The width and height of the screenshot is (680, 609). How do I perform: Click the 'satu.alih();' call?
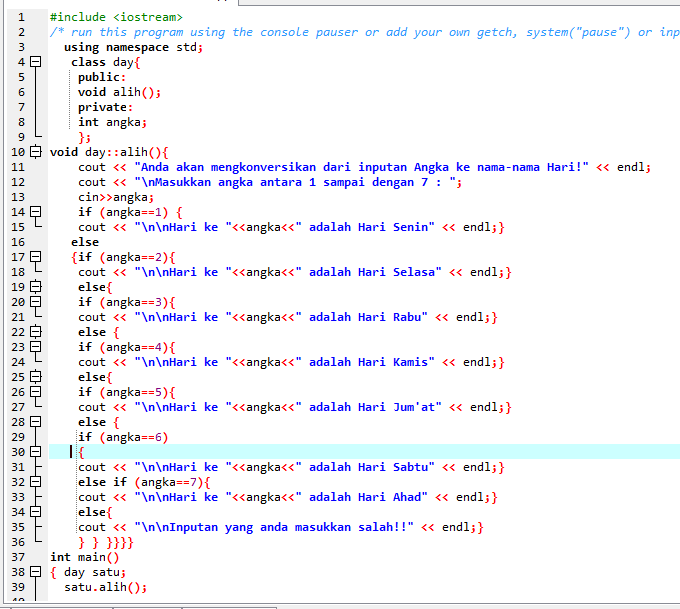(105, 587)
